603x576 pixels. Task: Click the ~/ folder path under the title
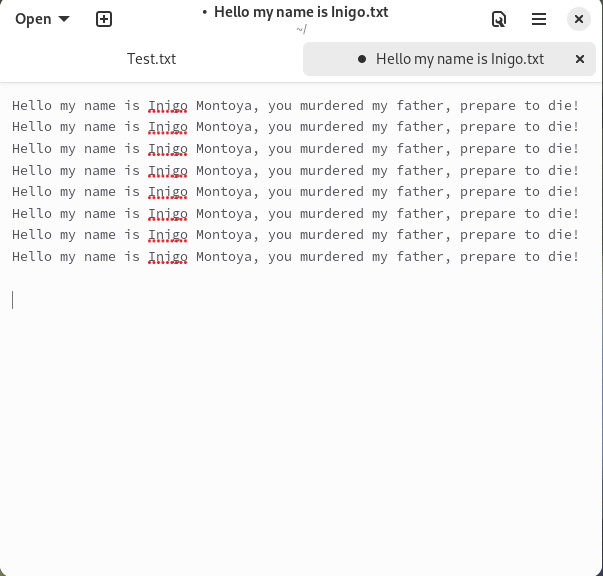coord(302,29)
